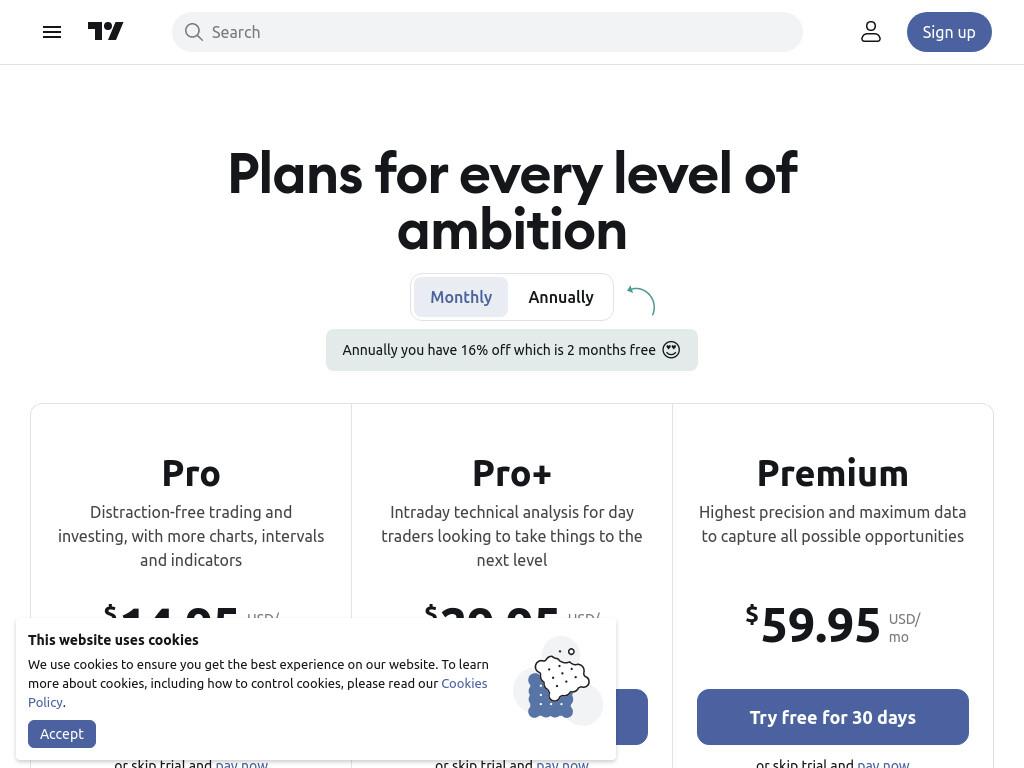This screenshot has width=1024, height=768.
Task: Accept the cookies
Action: 62,734
